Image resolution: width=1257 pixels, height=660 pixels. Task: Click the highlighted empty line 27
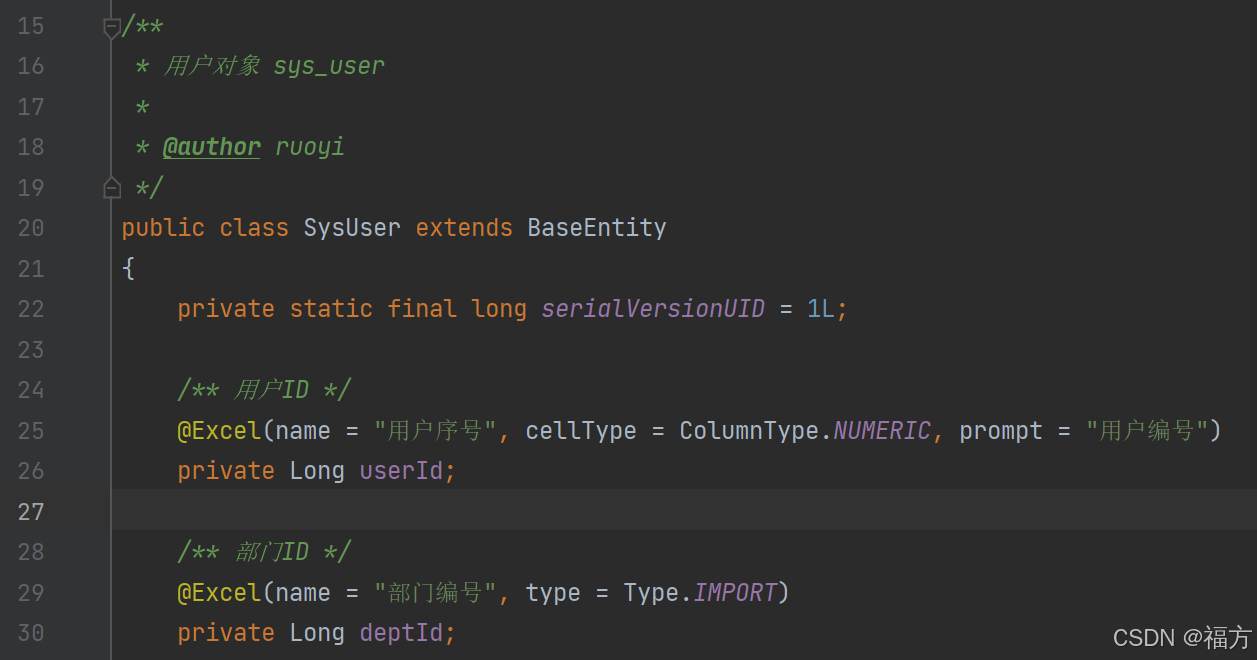(x=400, y=511)
